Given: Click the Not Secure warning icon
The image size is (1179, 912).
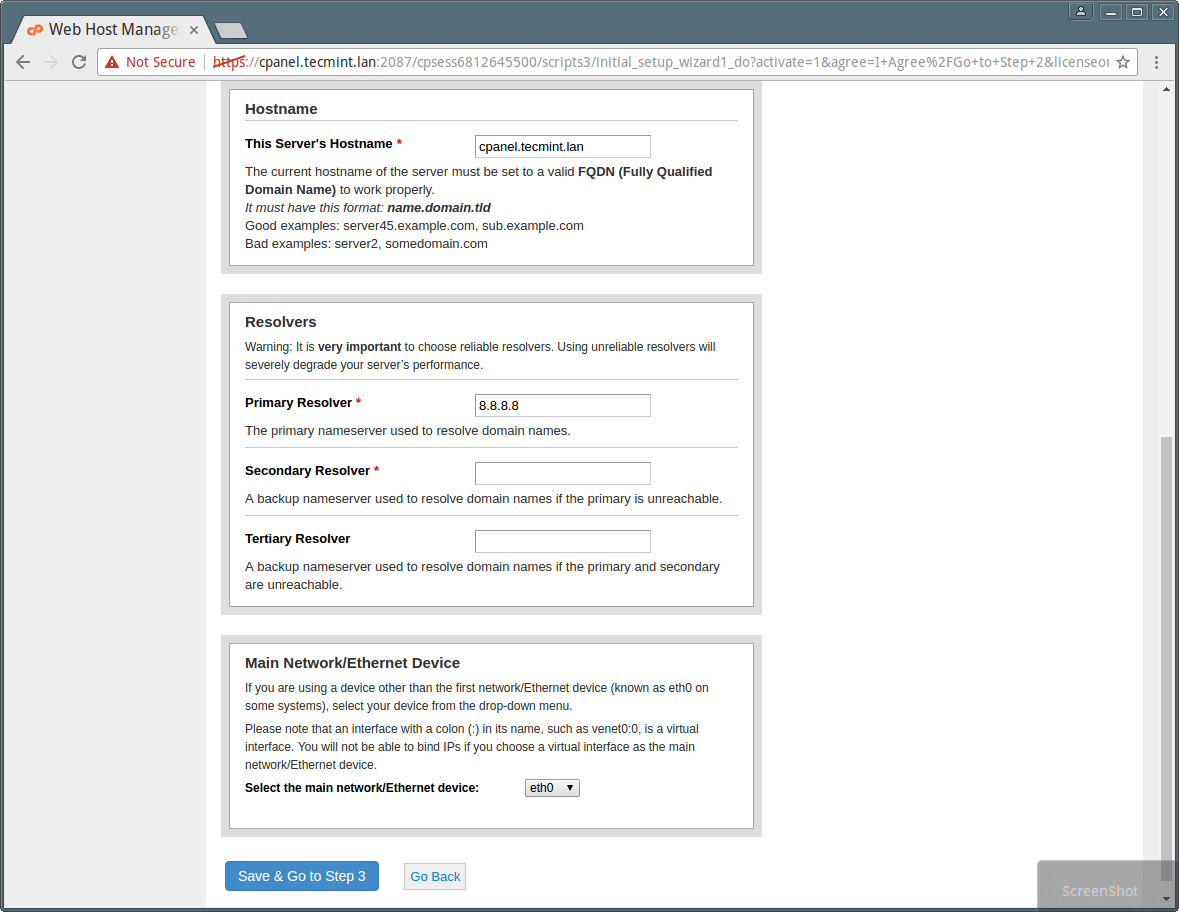Looking at the screenshot, I should point(112,62).
